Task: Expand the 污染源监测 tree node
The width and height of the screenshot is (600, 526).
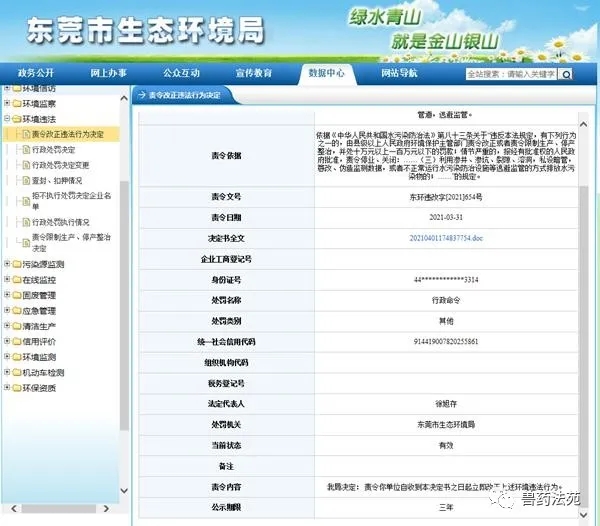Action: coord(7,264)
